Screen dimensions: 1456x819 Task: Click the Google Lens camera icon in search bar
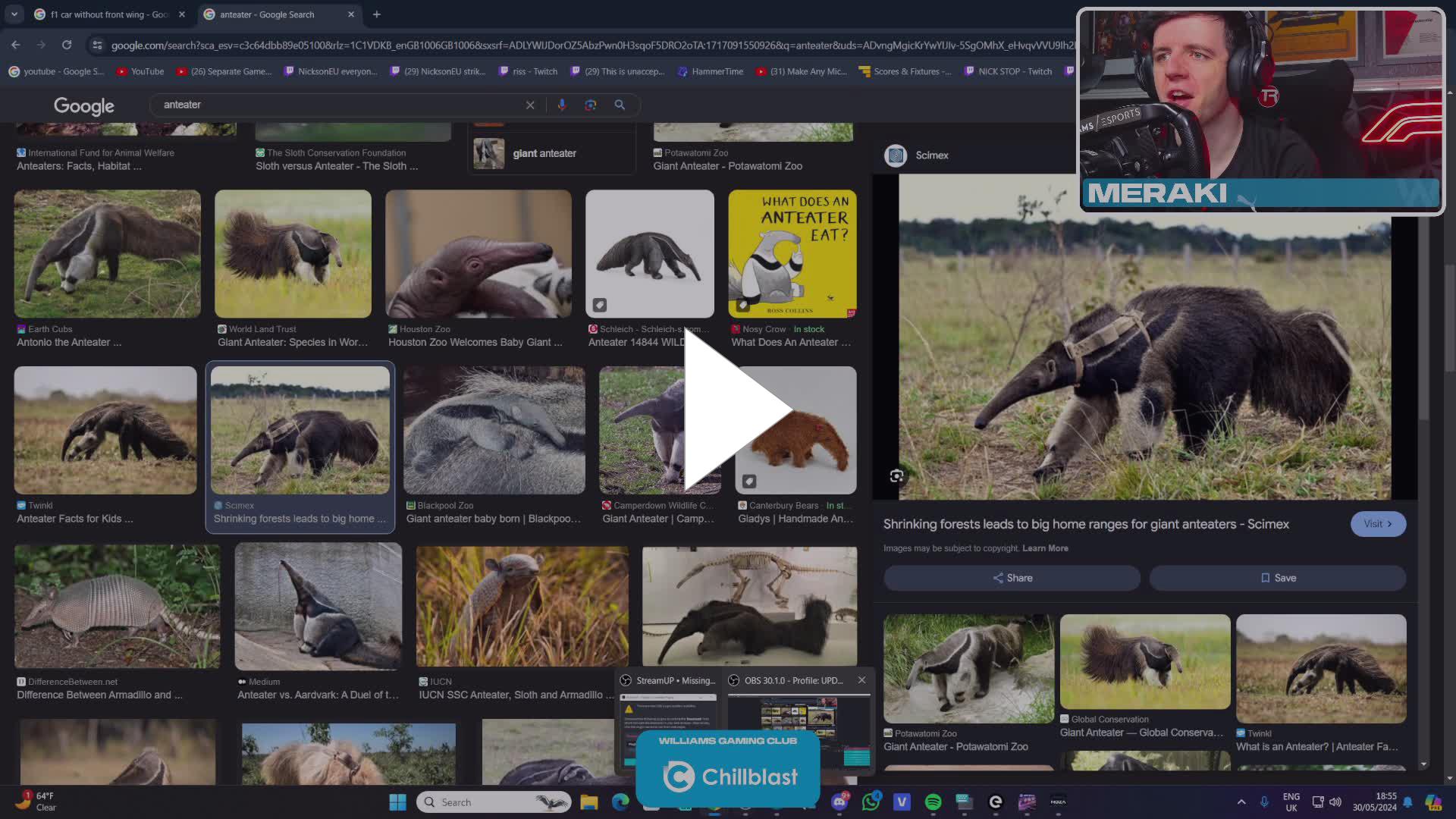[x=591, y=105]
